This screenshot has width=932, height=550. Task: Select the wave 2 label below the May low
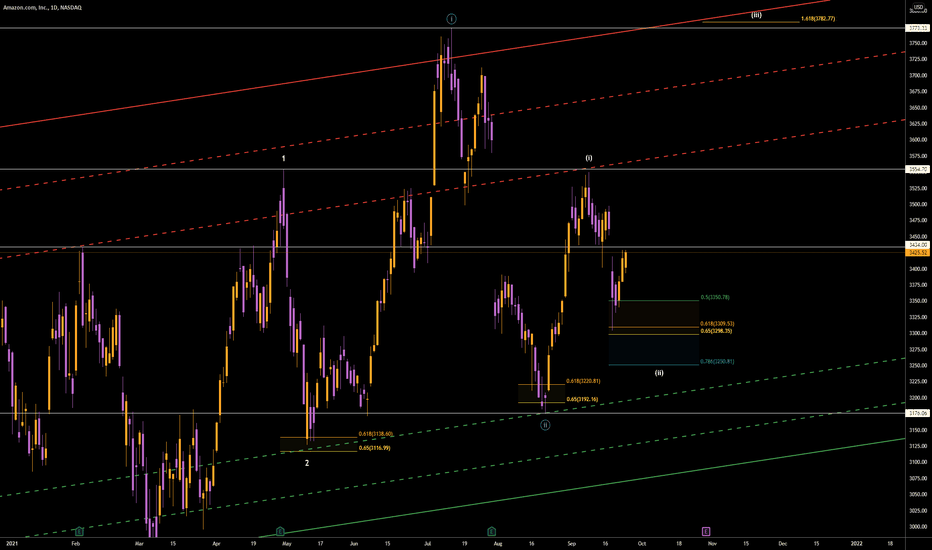307,463
